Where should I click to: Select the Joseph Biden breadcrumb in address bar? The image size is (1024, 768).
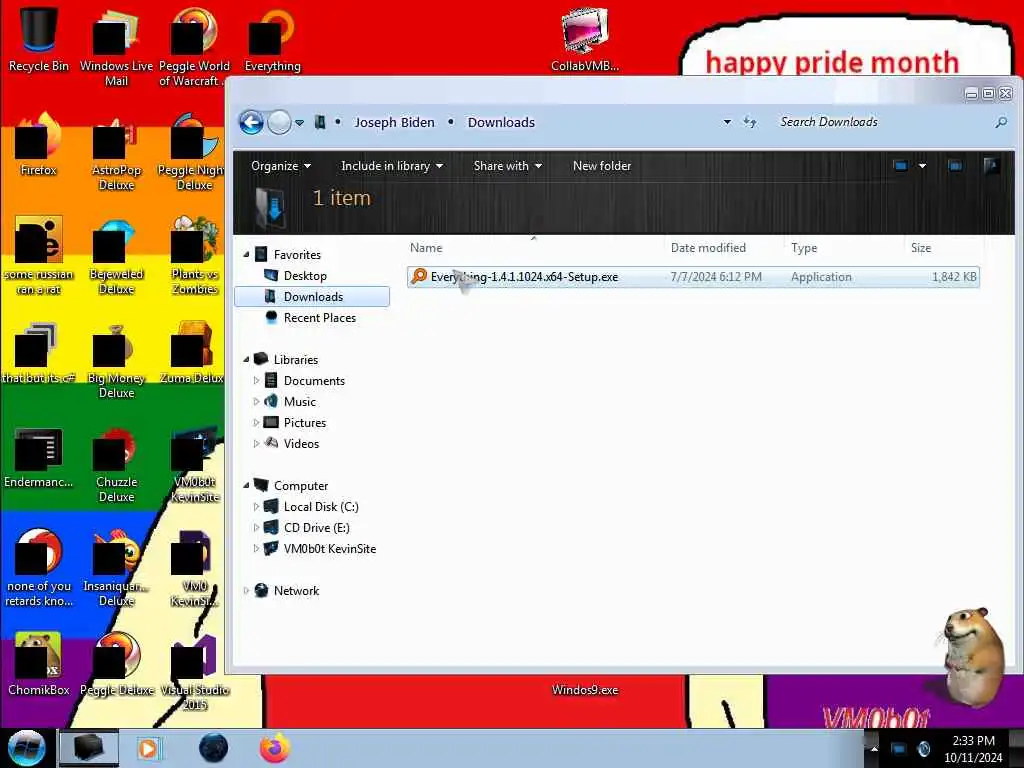[x=394, y=123]
